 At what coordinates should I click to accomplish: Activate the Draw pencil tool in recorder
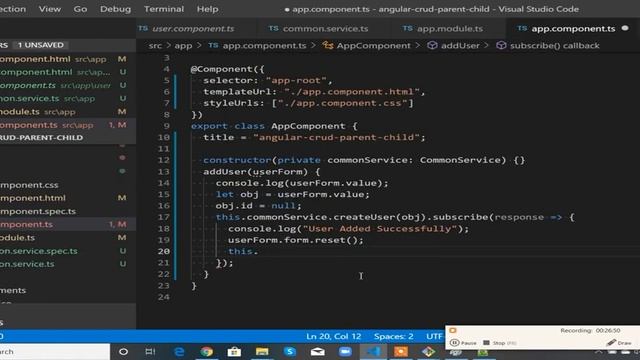[619, 342]
